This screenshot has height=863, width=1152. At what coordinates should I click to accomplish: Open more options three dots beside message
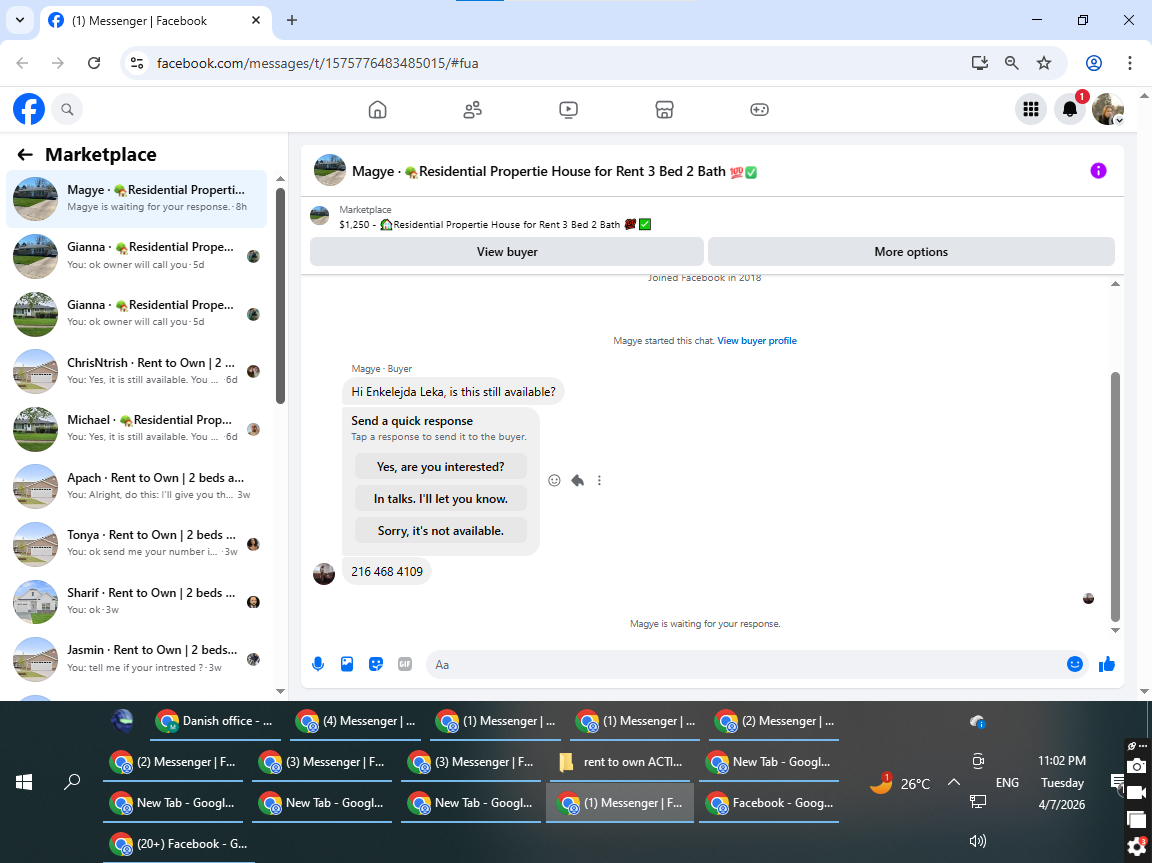coord(600,480)
